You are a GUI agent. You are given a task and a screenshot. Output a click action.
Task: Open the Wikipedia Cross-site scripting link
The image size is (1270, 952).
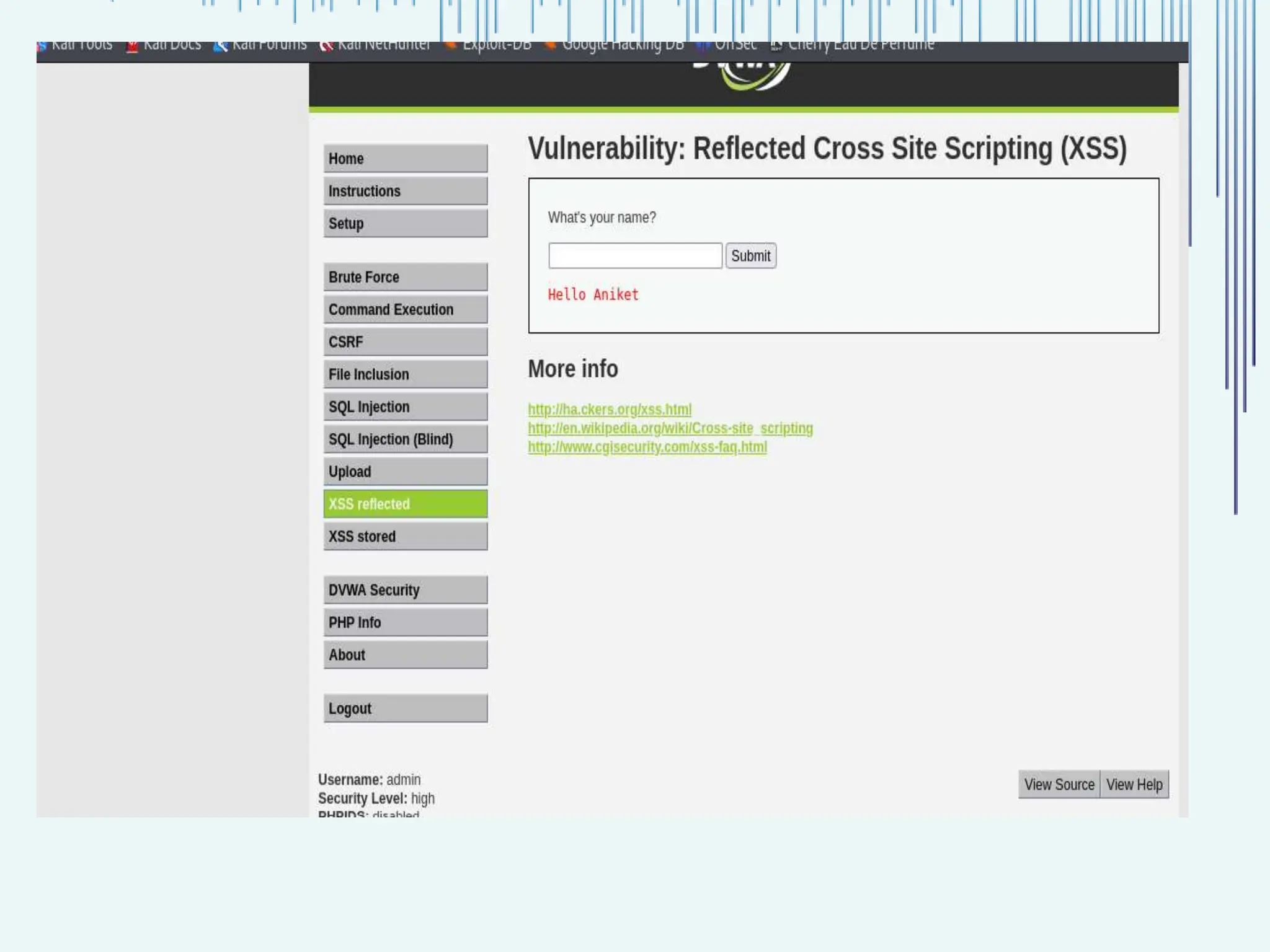pos(670,428)
